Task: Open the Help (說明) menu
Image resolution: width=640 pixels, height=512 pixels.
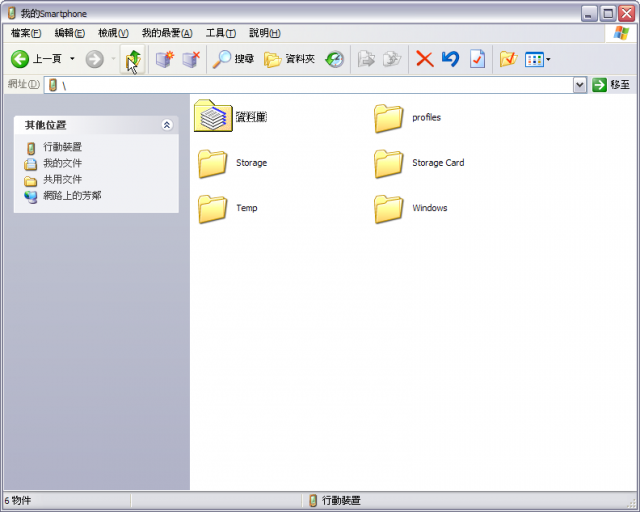Action: (264, 33)
